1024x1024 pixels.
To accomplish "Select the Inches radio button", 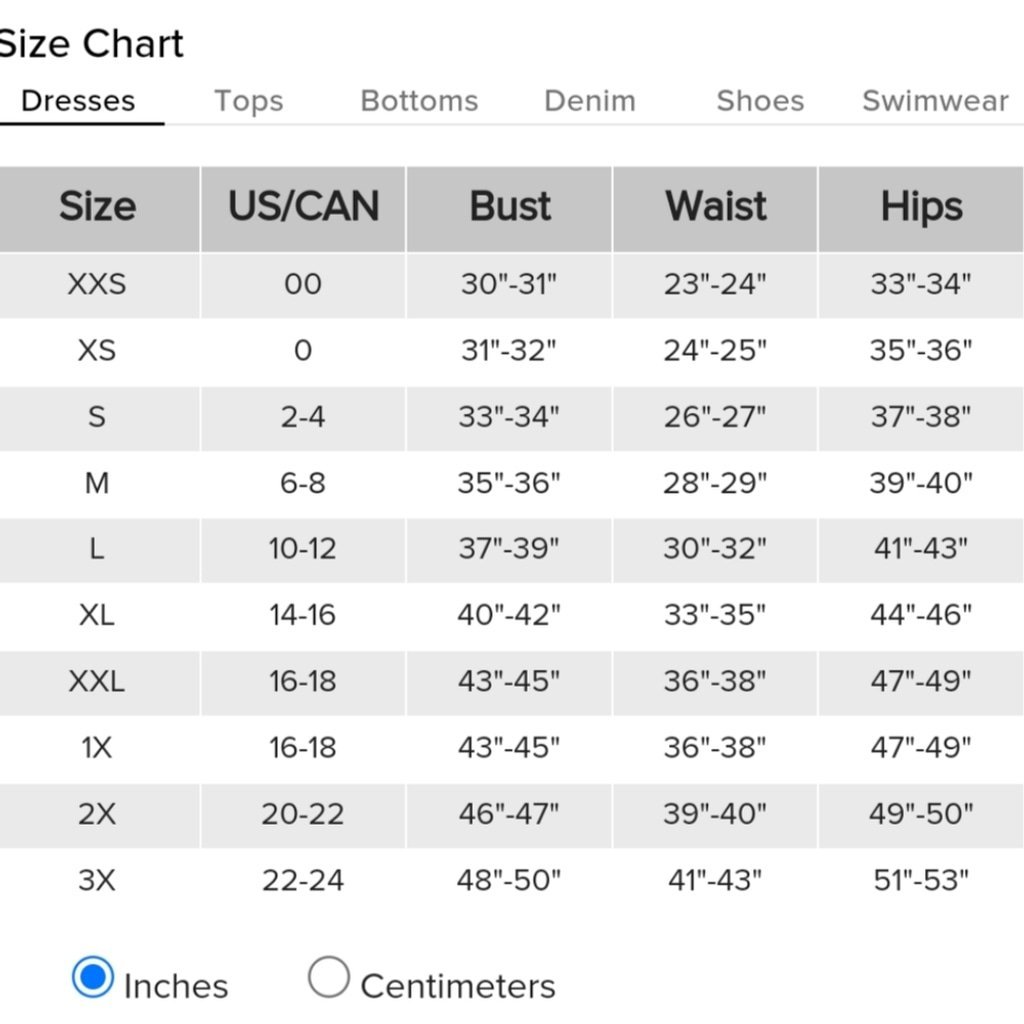I will point(92,977).
